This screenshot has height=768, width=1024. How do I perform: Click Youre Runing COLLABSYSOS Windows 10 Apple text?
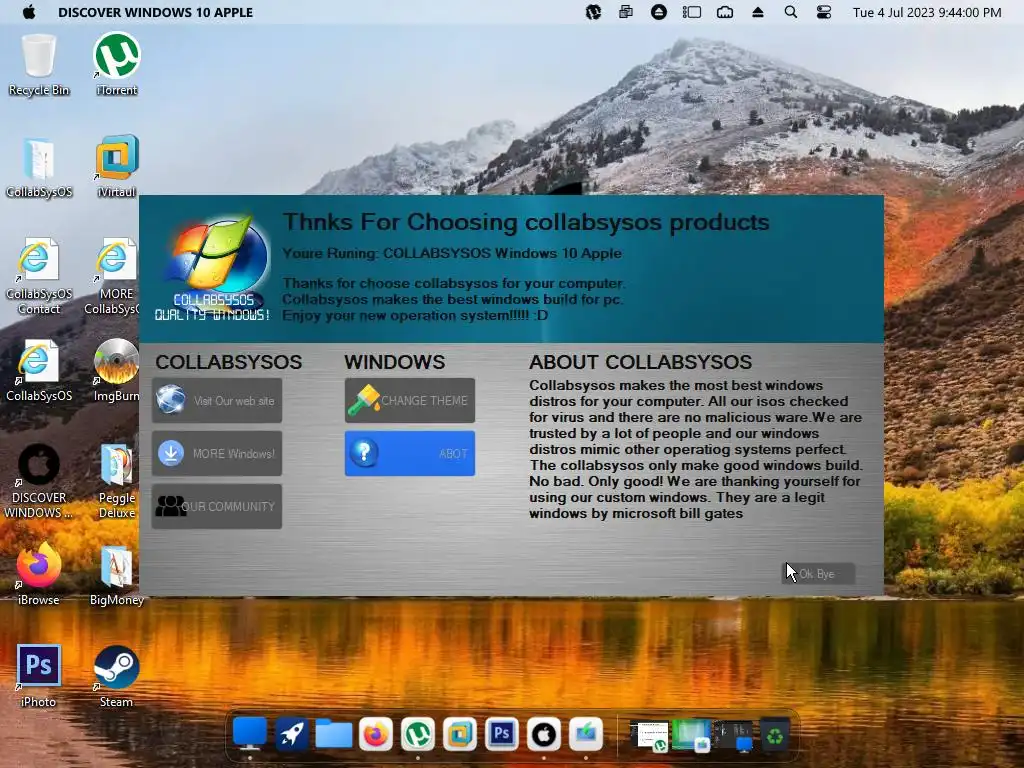pos(452,253)
